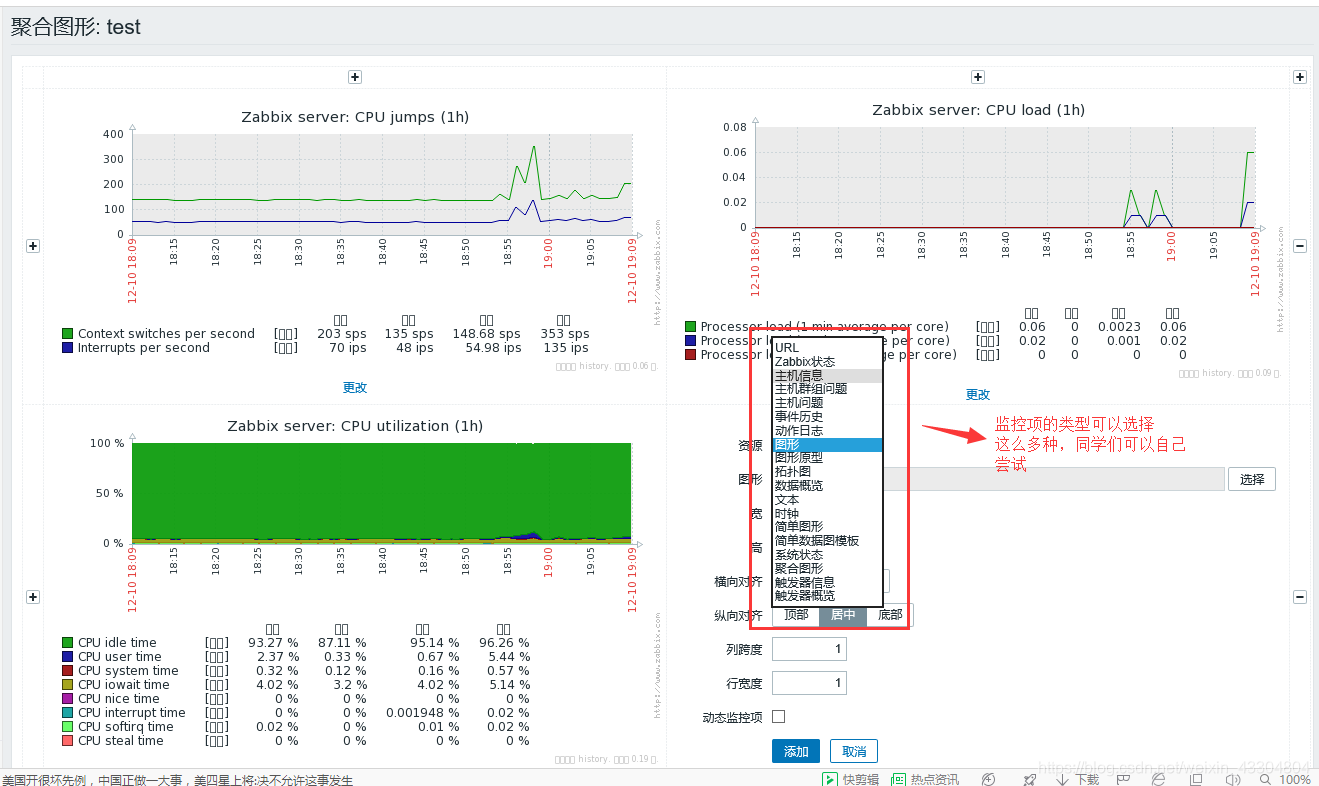Click the page title 聚合图形: test
This screenshot has height=786, width=1319.
[76, 28]
